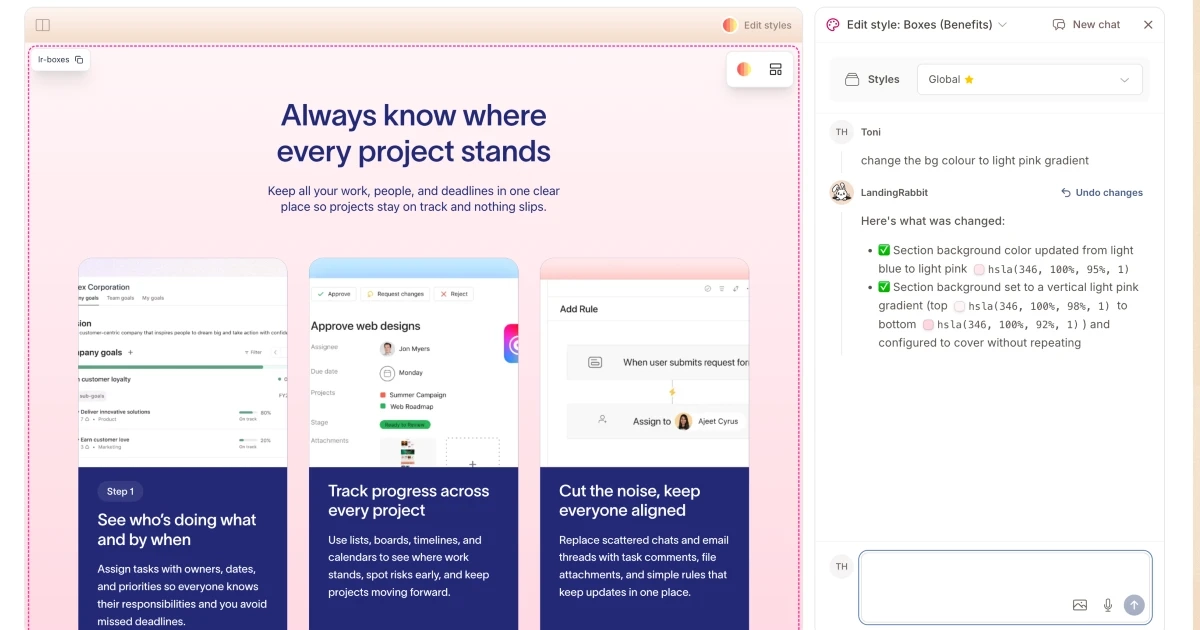Click the Edit styles button
The height and width of the screenshot is (630, 1200).
[x=757, y=25]
